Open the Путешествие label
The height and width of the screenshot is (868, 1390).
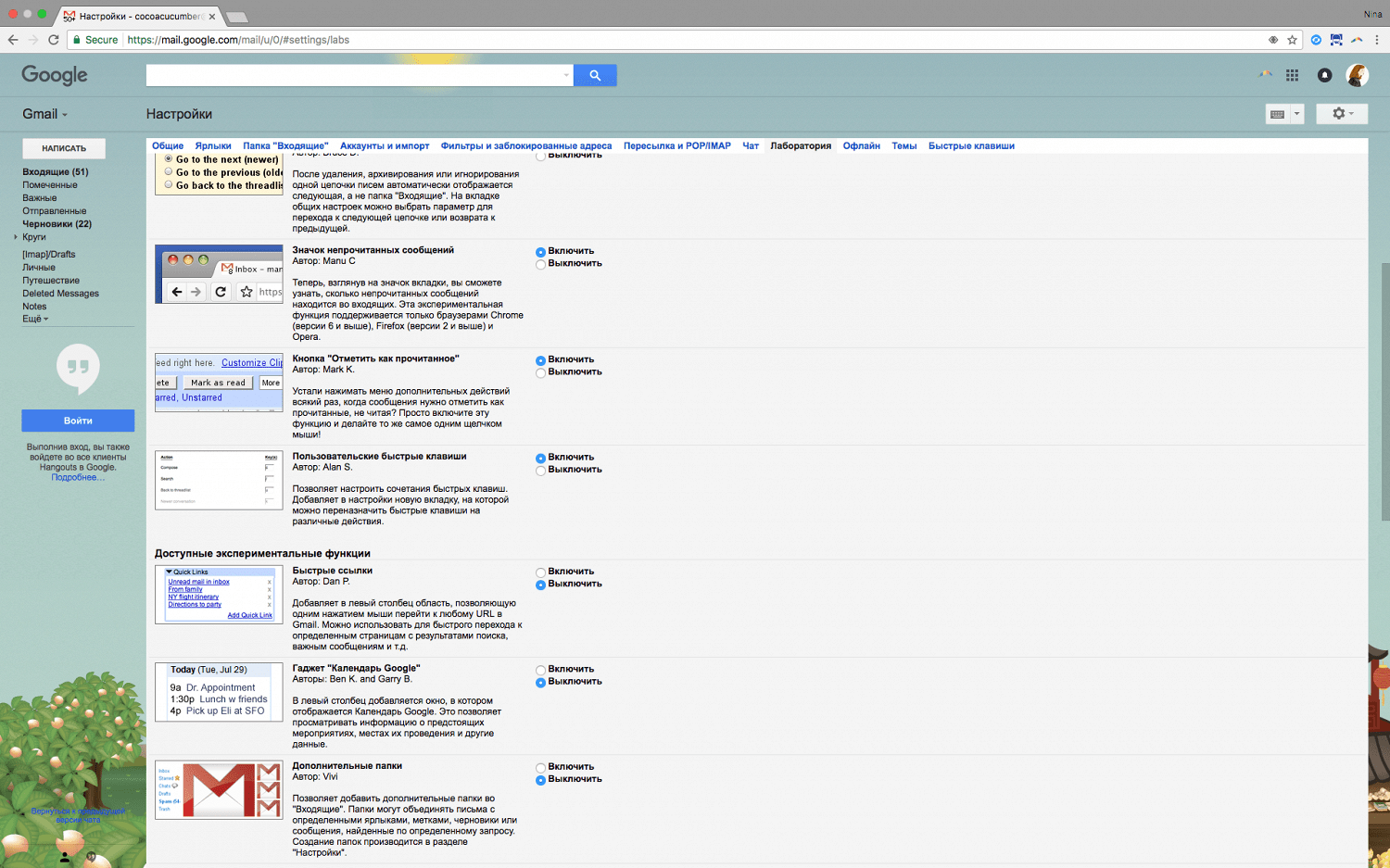coord(51,281)
